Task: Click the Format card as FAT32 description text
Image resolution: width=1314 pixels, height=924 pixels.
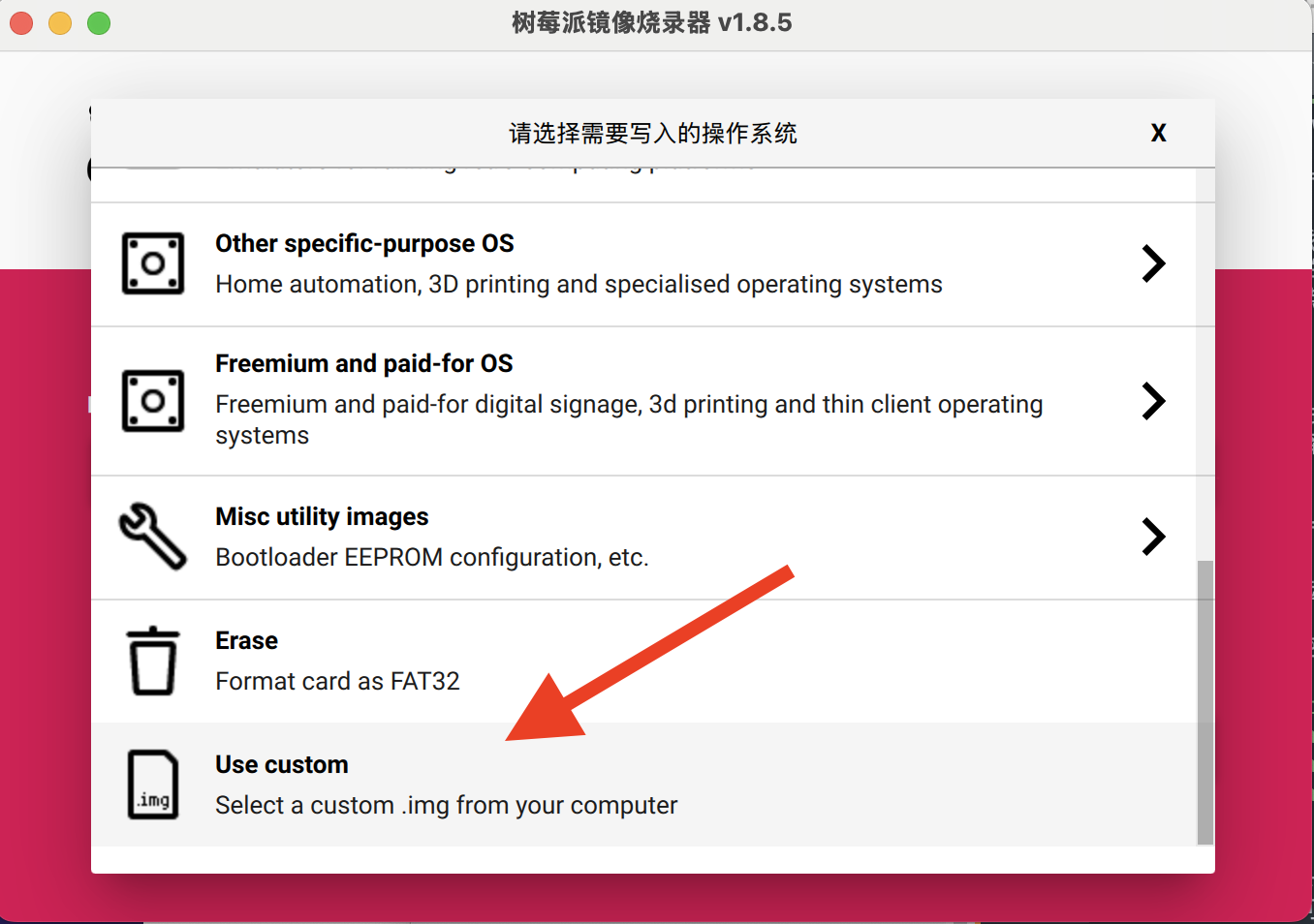Action: pos(337,680)
